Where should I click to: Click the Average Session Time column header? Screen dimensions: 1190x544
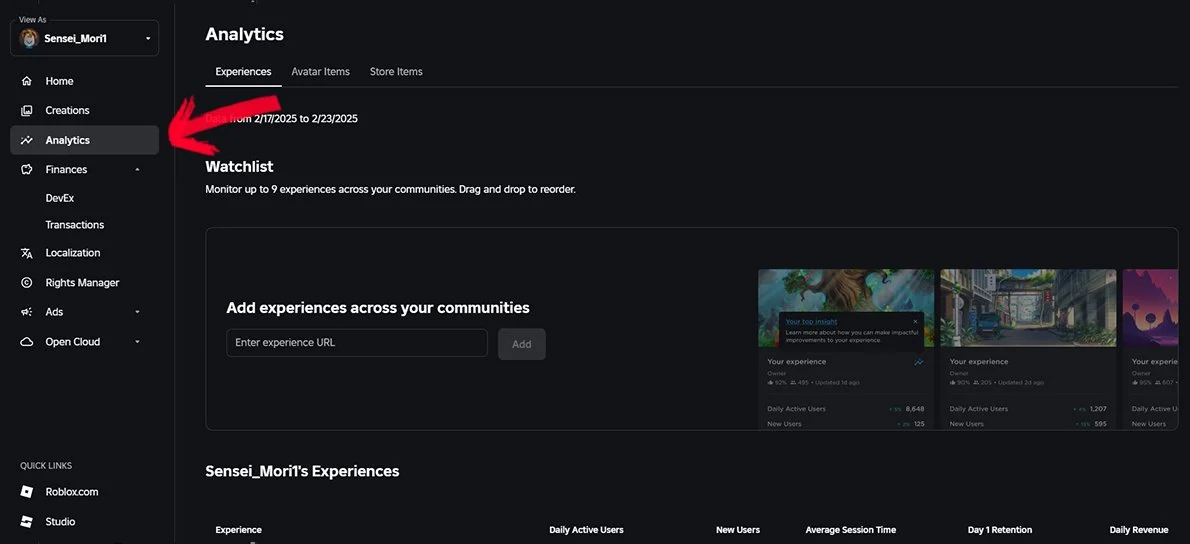pyautogui.click(x=851, y=530)
